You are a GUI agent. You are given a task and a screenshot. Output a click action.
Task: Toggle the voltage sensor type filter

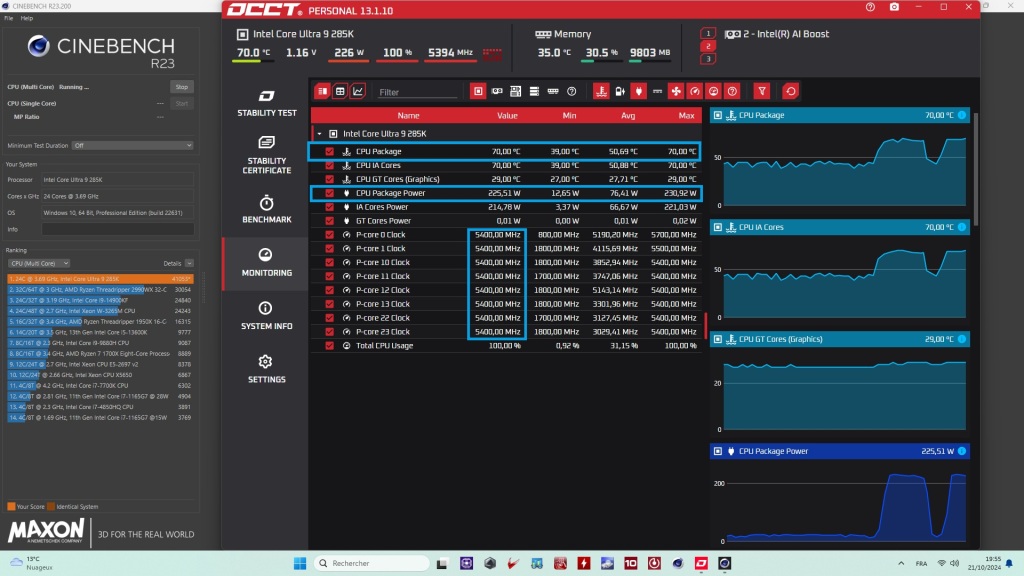(x=620, y=91)
